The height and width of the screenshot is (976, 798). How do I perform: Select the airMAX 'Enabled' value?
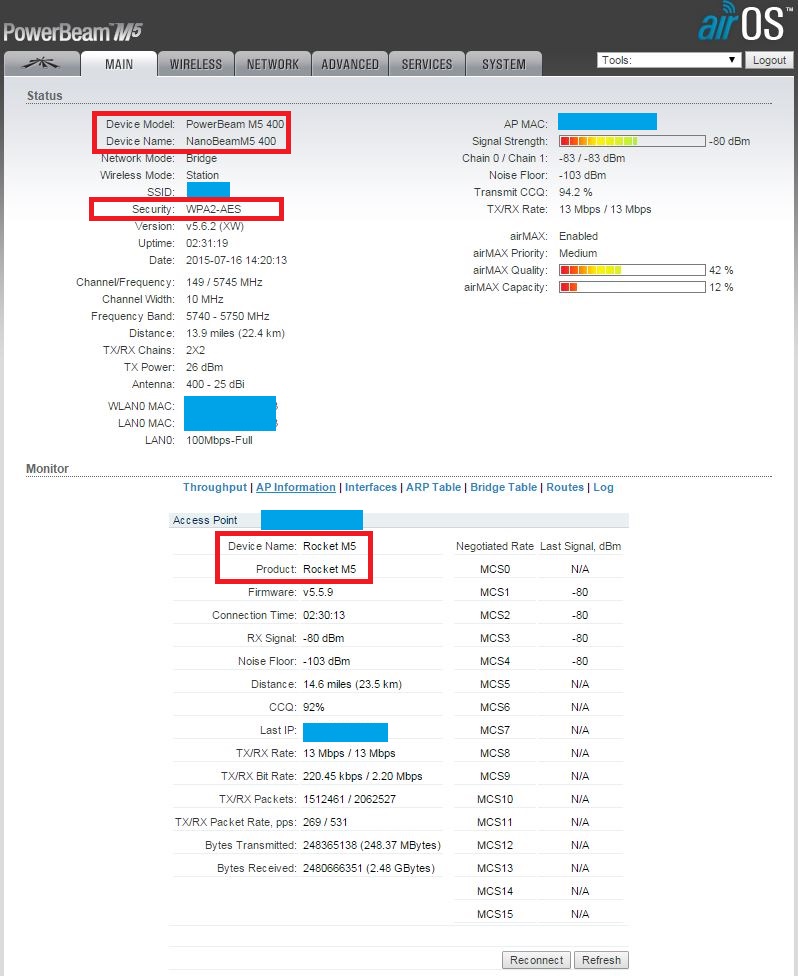click(x=578, y=236)
